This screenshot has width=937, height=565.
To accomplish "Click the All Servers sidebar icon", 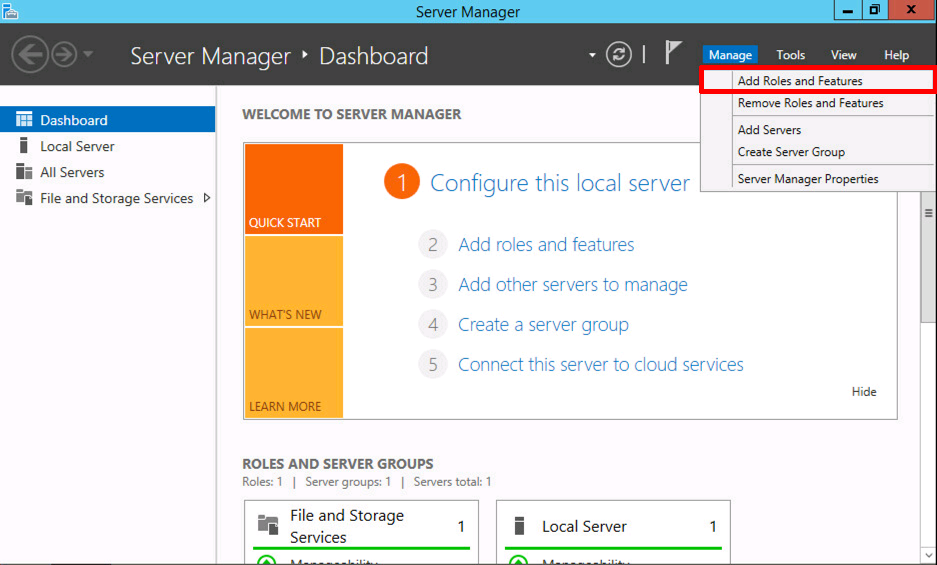I will point(24,172).
